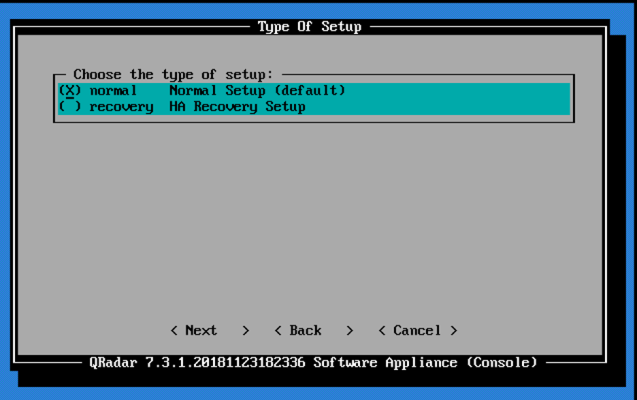Click the Next button
The image size is (637, 400).
tap(210, 331)
